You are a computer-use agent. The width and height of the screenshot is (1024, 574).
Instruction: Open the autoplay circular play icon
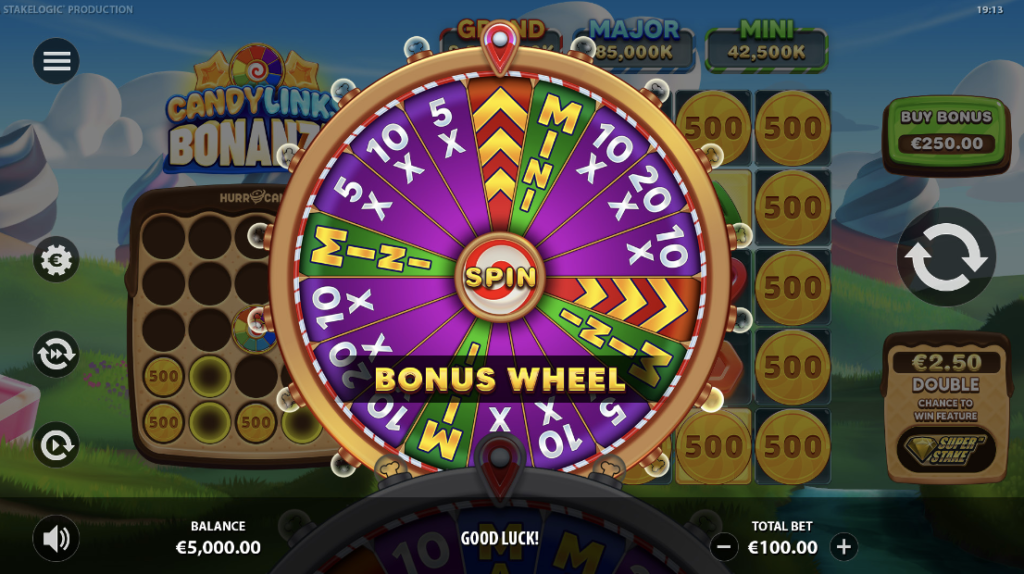(56, 445)
